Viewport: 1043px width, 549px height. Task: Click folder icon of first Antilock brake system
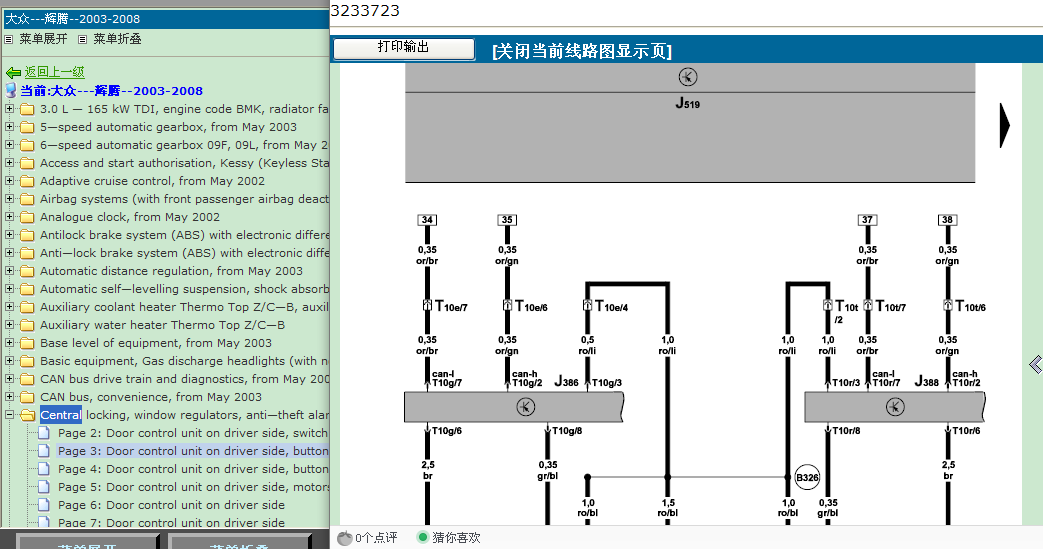click(x=27, y=236)
